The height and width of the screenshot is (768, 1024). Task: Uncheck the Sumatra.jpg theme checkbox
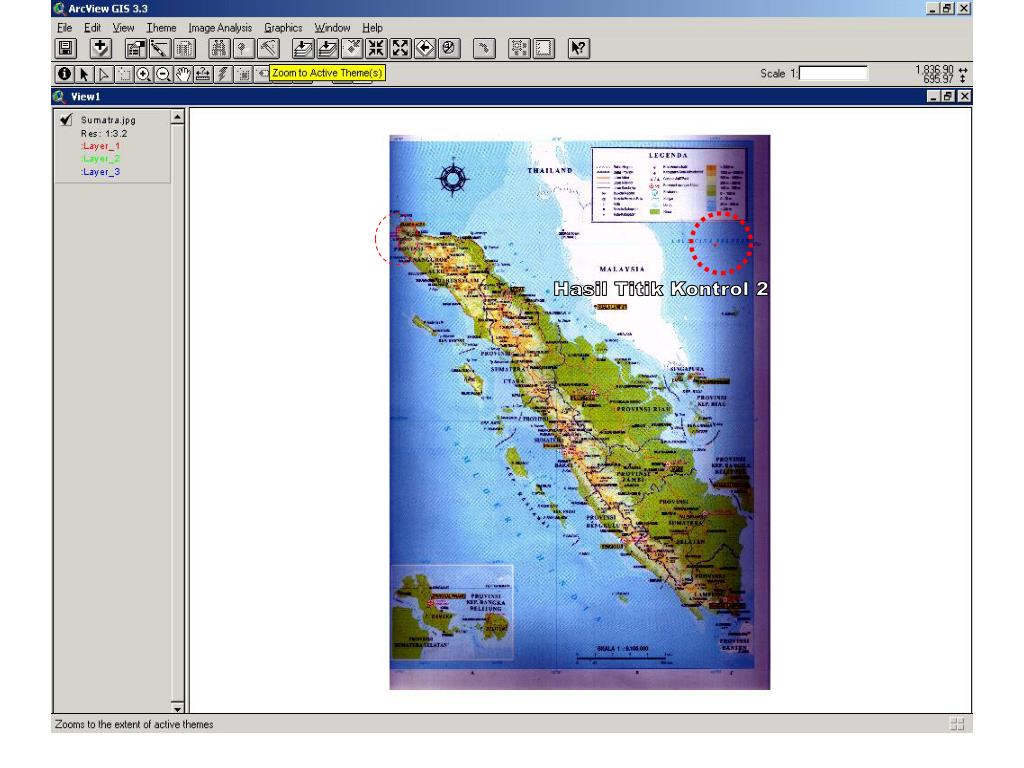click(66, 120)
